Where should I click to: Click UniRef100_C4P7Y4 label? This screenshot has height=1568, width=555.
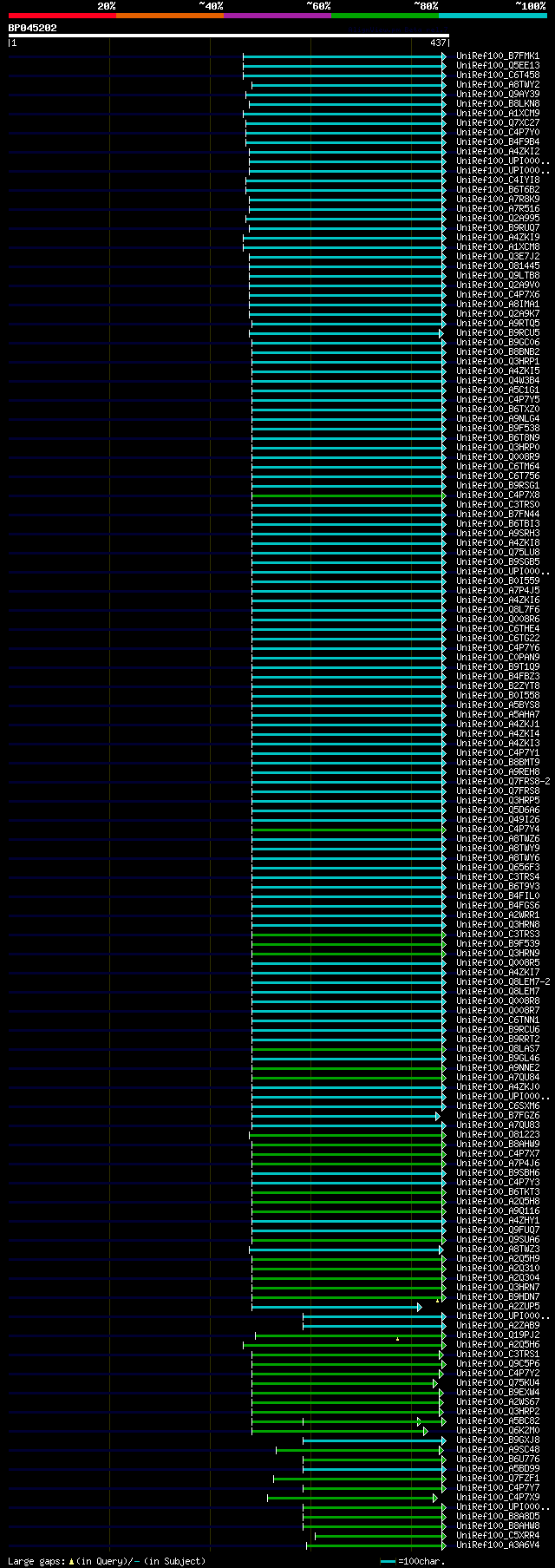coord(498,829)
